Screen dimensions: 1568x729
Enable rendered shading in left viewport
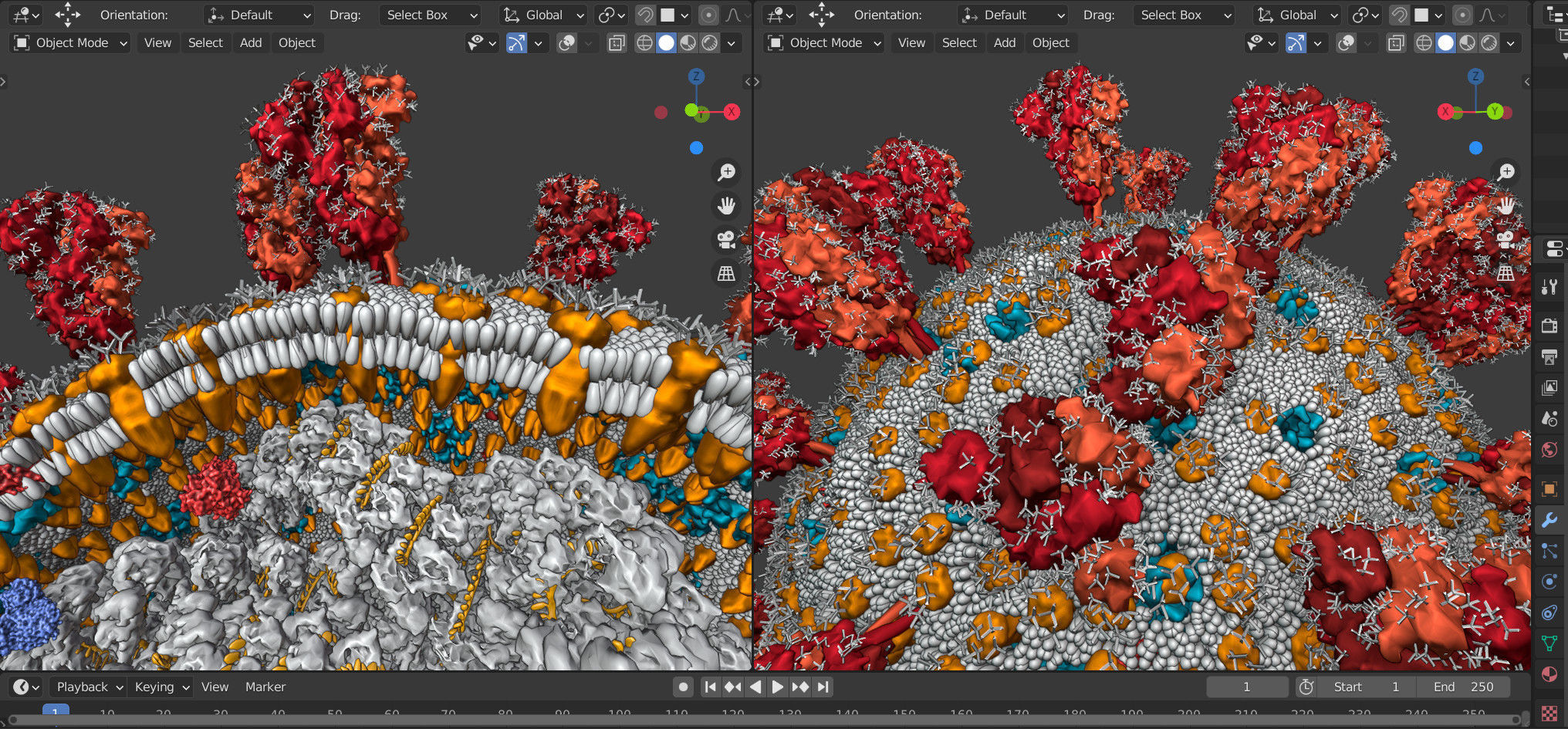click(709, 43)
